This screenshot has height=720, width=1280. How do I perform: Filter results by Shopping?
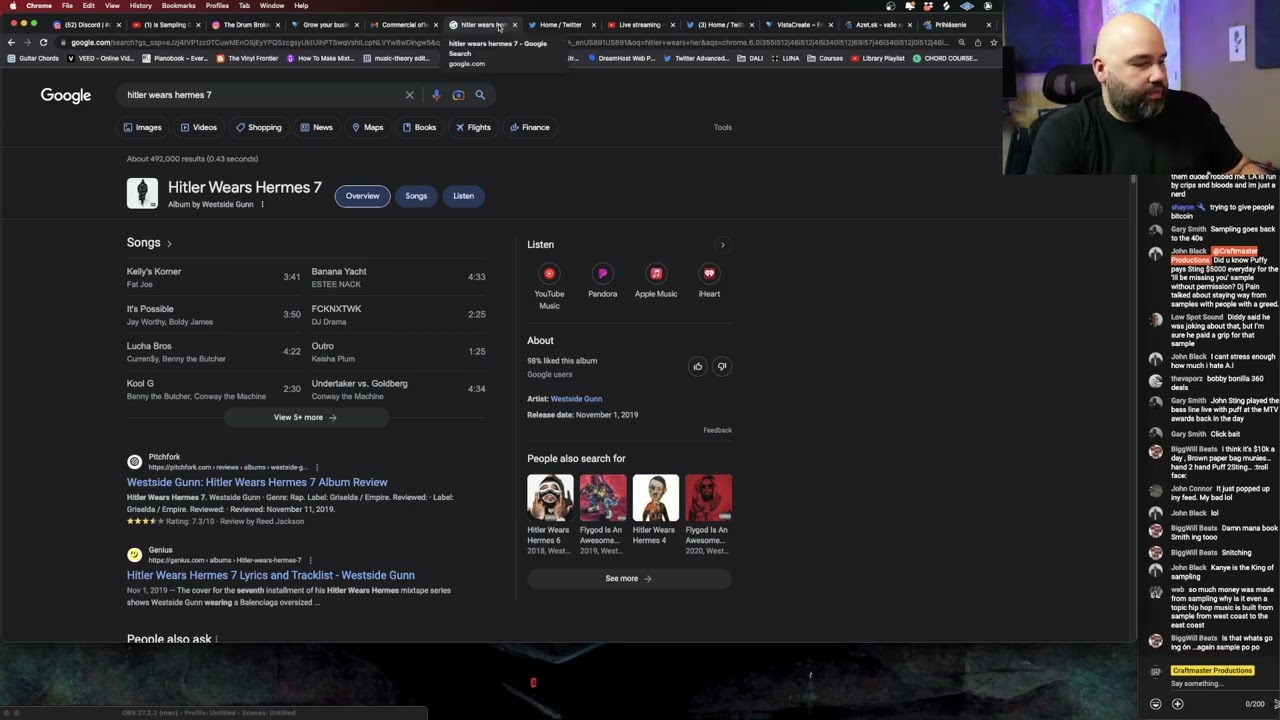pyautogui.click(x=258, y=127)
